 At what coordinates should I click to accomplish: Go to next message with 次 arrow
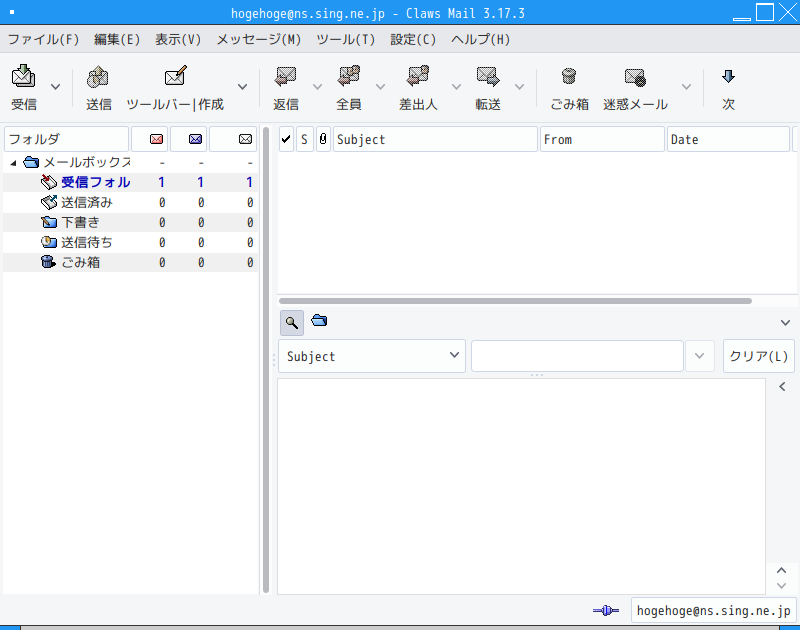[728, 77]
